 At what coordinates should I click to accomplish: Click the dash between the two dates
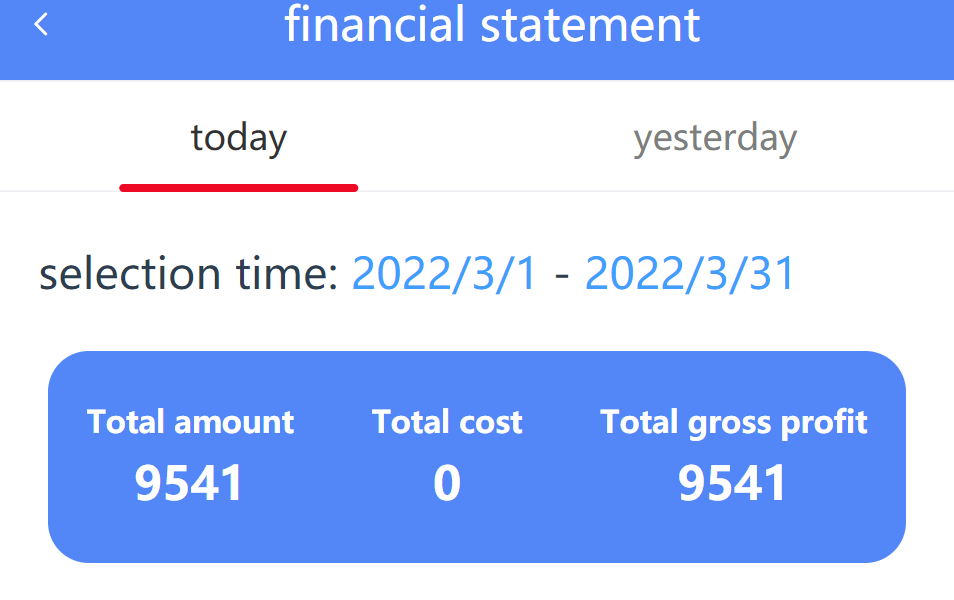coord(561,274)
